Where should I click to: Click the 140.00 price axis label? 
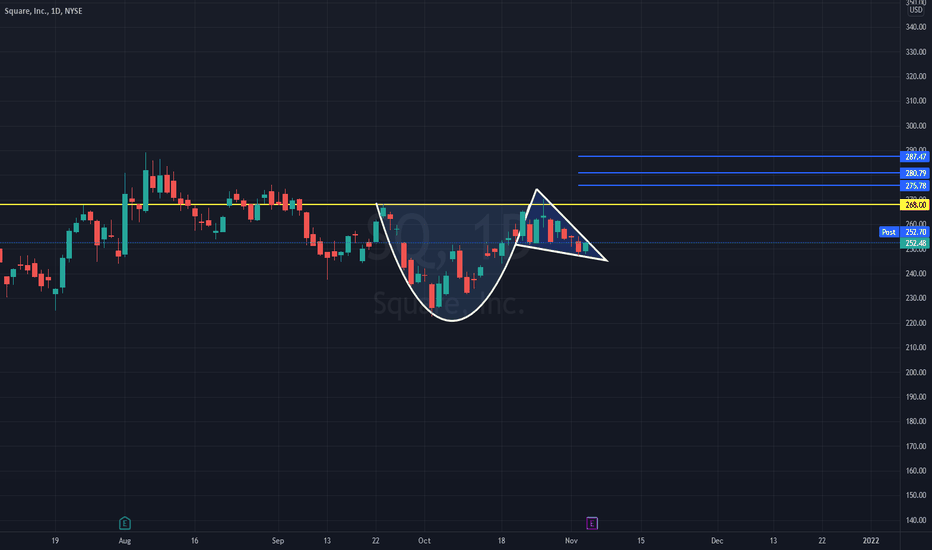click(916, 520)
